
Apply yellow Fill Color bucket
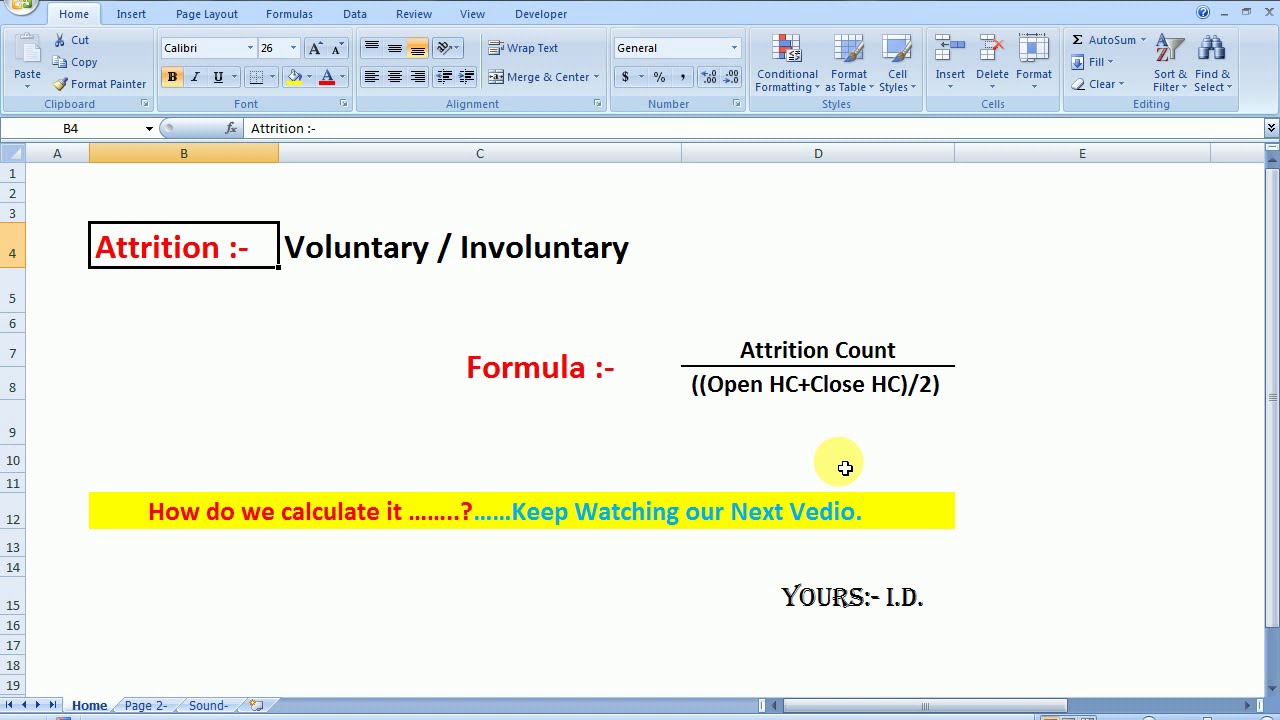(294, 77)
